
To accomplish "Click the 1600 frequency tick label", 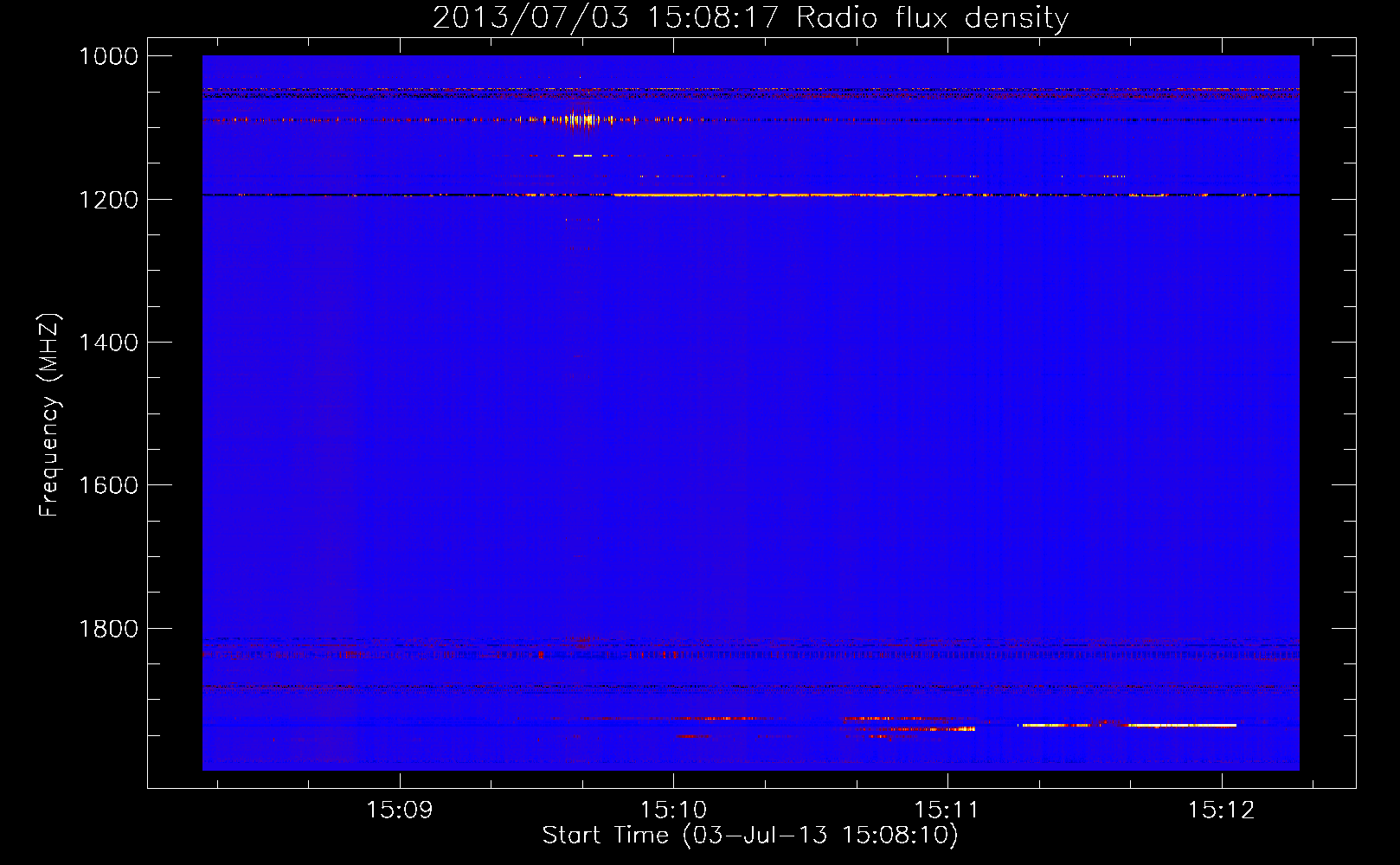I will (108, 485).
